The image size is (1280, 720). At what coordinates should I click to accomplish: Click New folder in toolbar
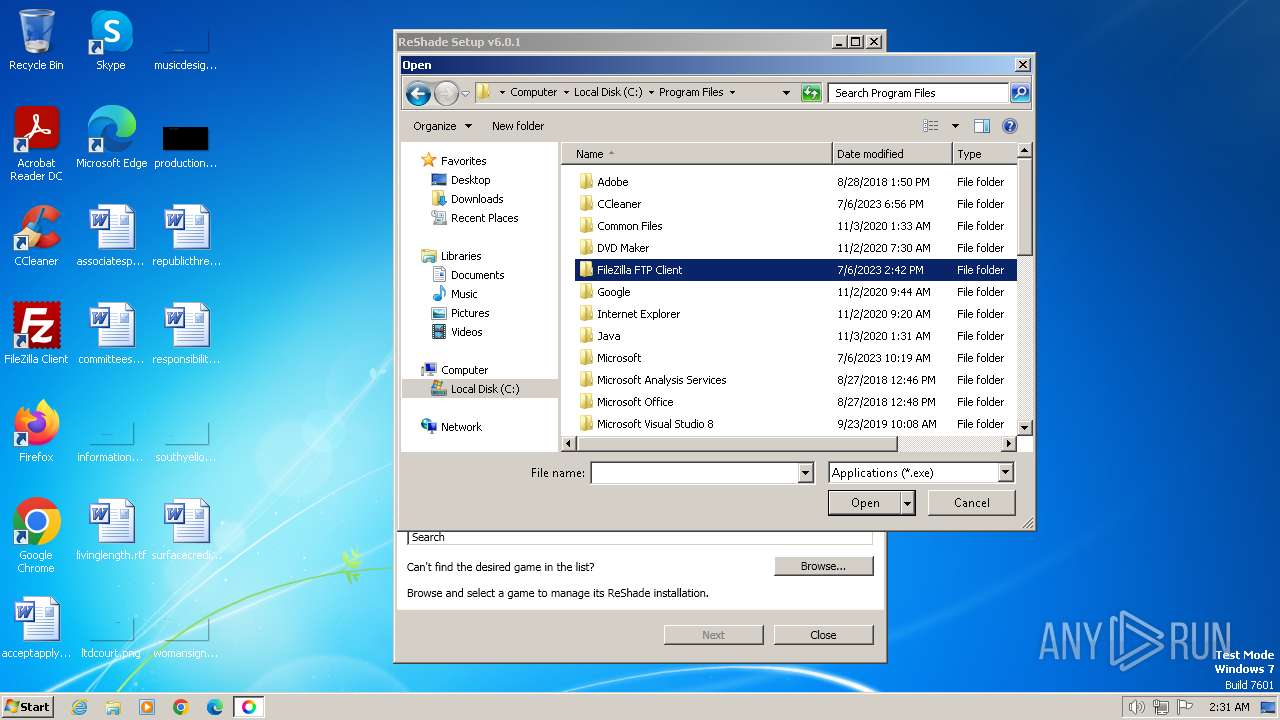pyautogui.click(x=518, y=126)
